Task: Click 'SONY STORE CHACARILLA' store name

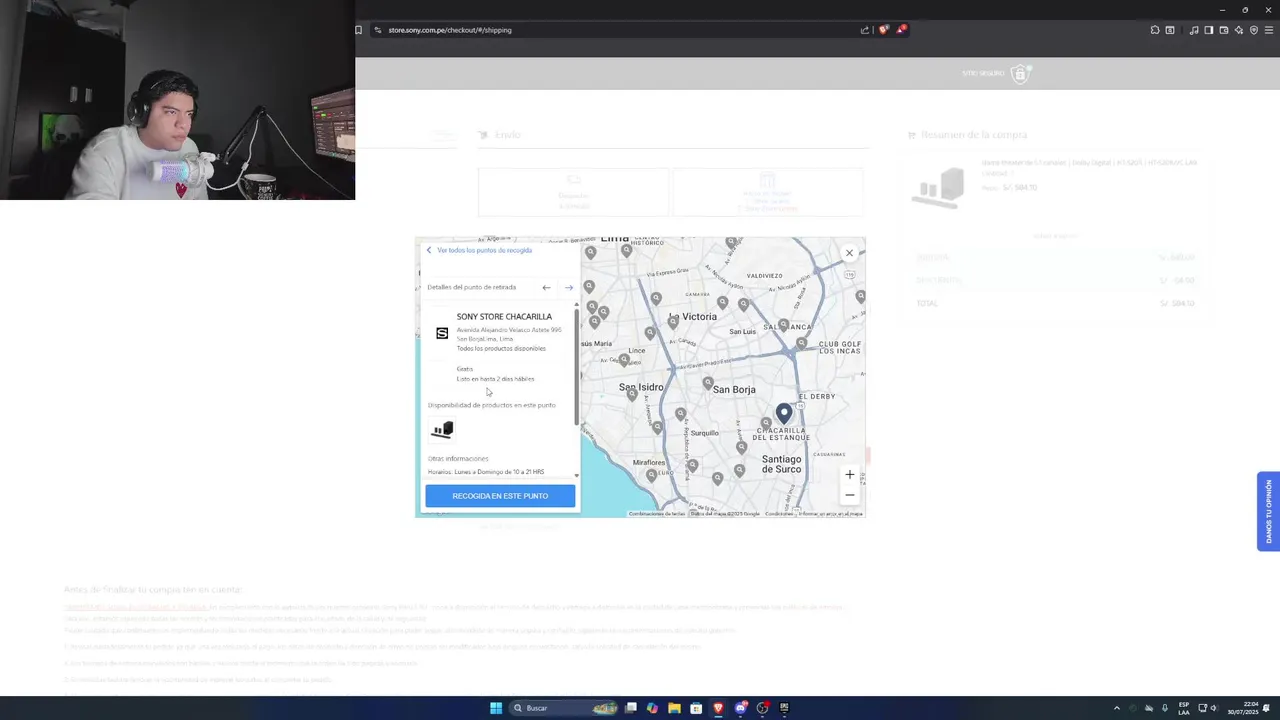Action: (x=504, y=317)
